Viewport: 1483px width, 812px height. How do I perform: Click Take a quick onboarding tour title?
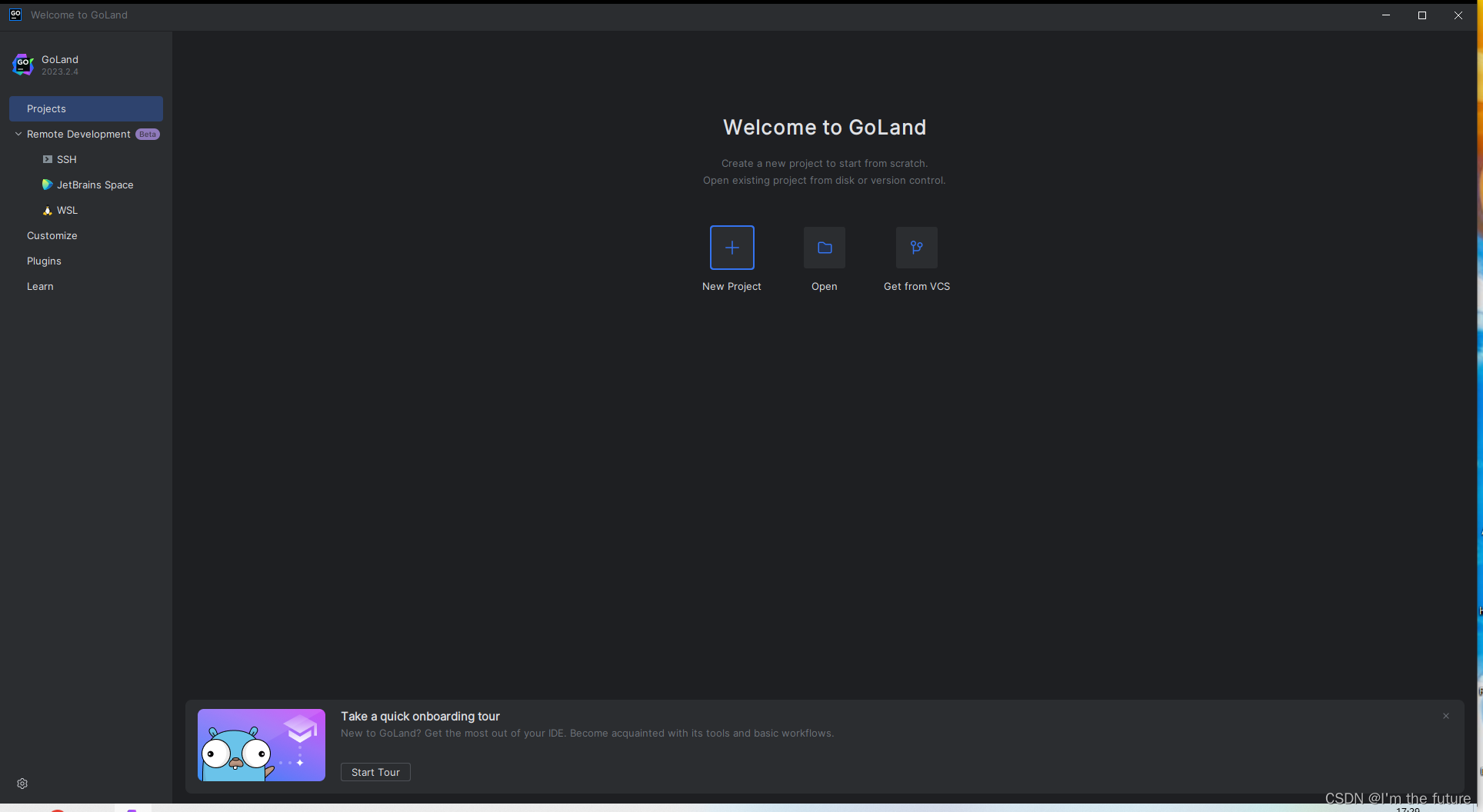click(420, 716)
